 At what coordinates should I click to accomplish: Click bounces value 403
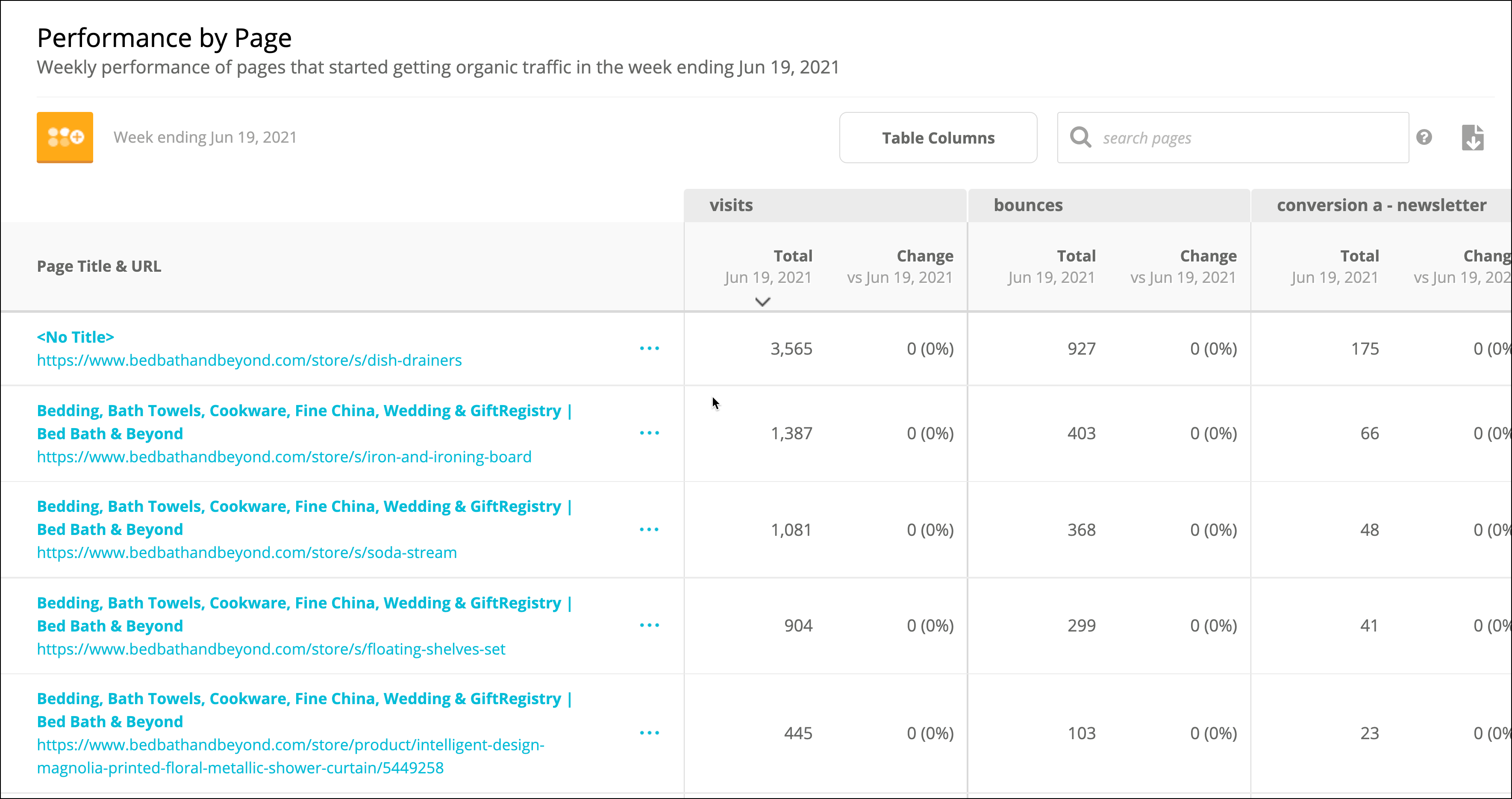[1081, 433]
